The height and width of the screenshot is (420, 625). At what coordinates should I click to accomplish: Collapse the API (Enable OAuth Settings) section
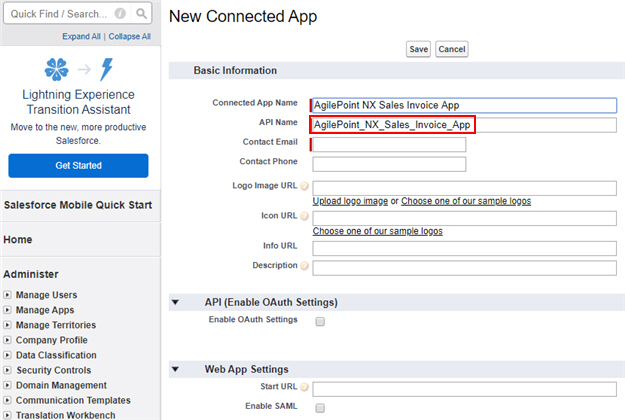(x=175, y=302)
